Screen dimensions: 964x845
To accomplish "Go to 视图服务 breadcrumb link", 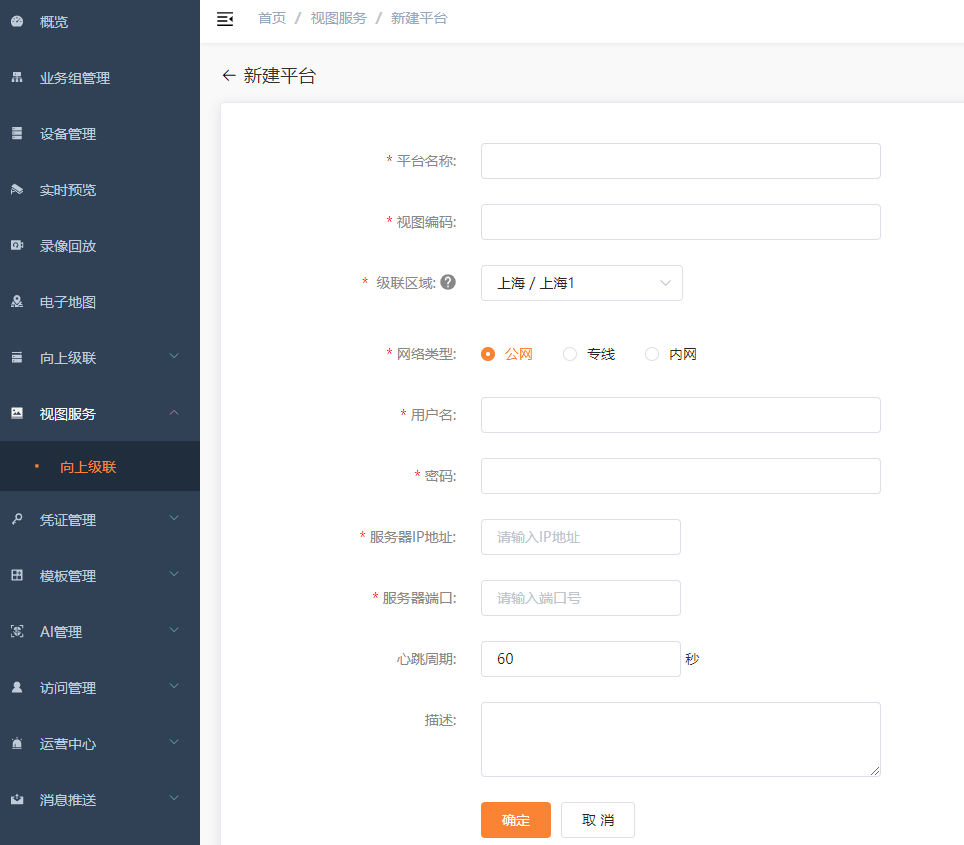I will pyautogui.click(x=338, y=18).
